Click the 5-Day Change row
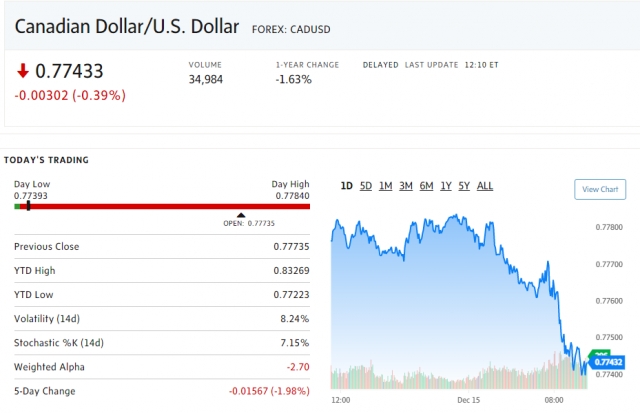The width and height of the screenshot is (640, 413). click(x=162, y=390)
